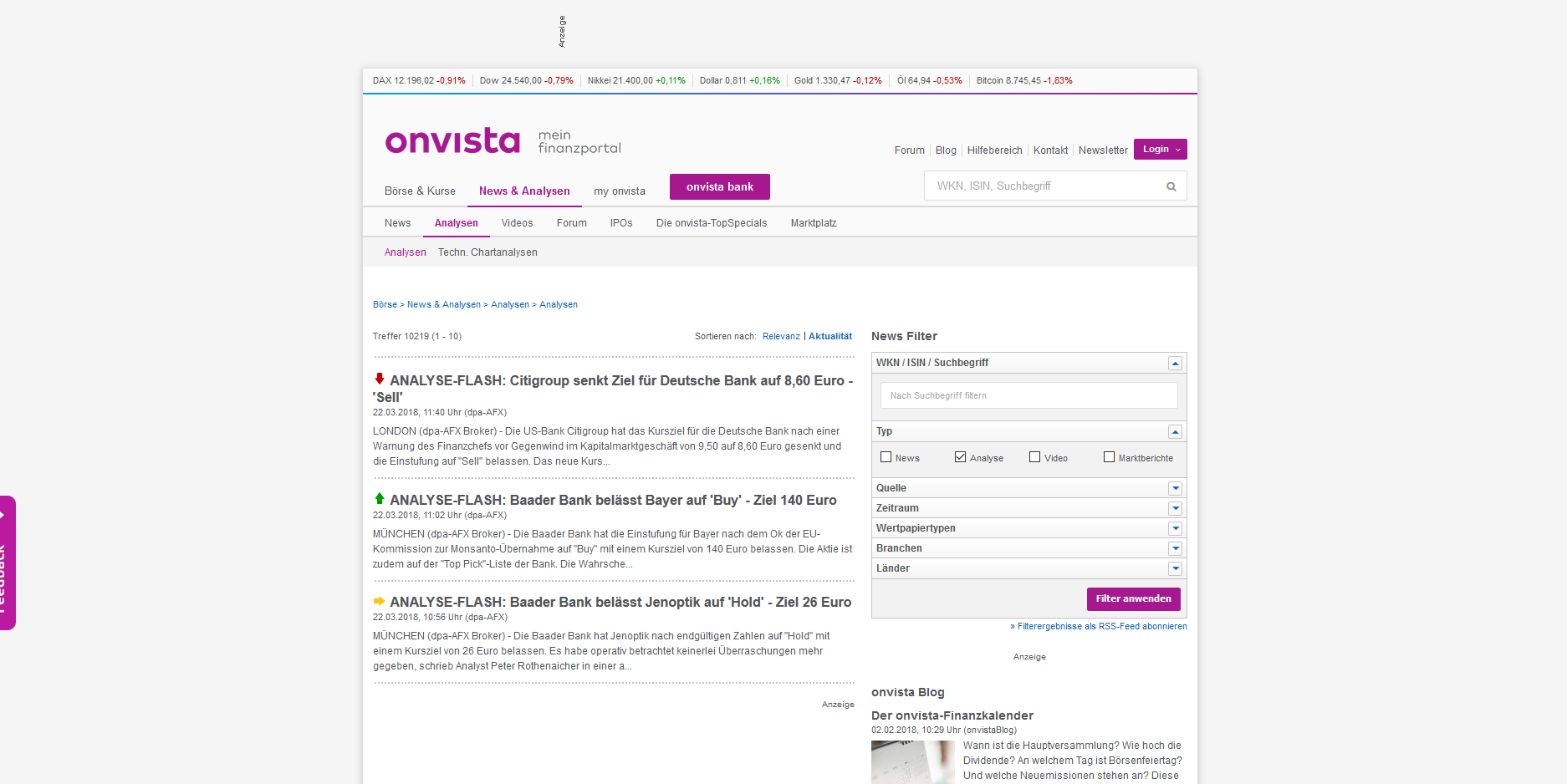Image resolution: width=1567 pixels, height=784 pixels.
Task: Open Börse & Kurse main tab
Action: coord(420,191)
